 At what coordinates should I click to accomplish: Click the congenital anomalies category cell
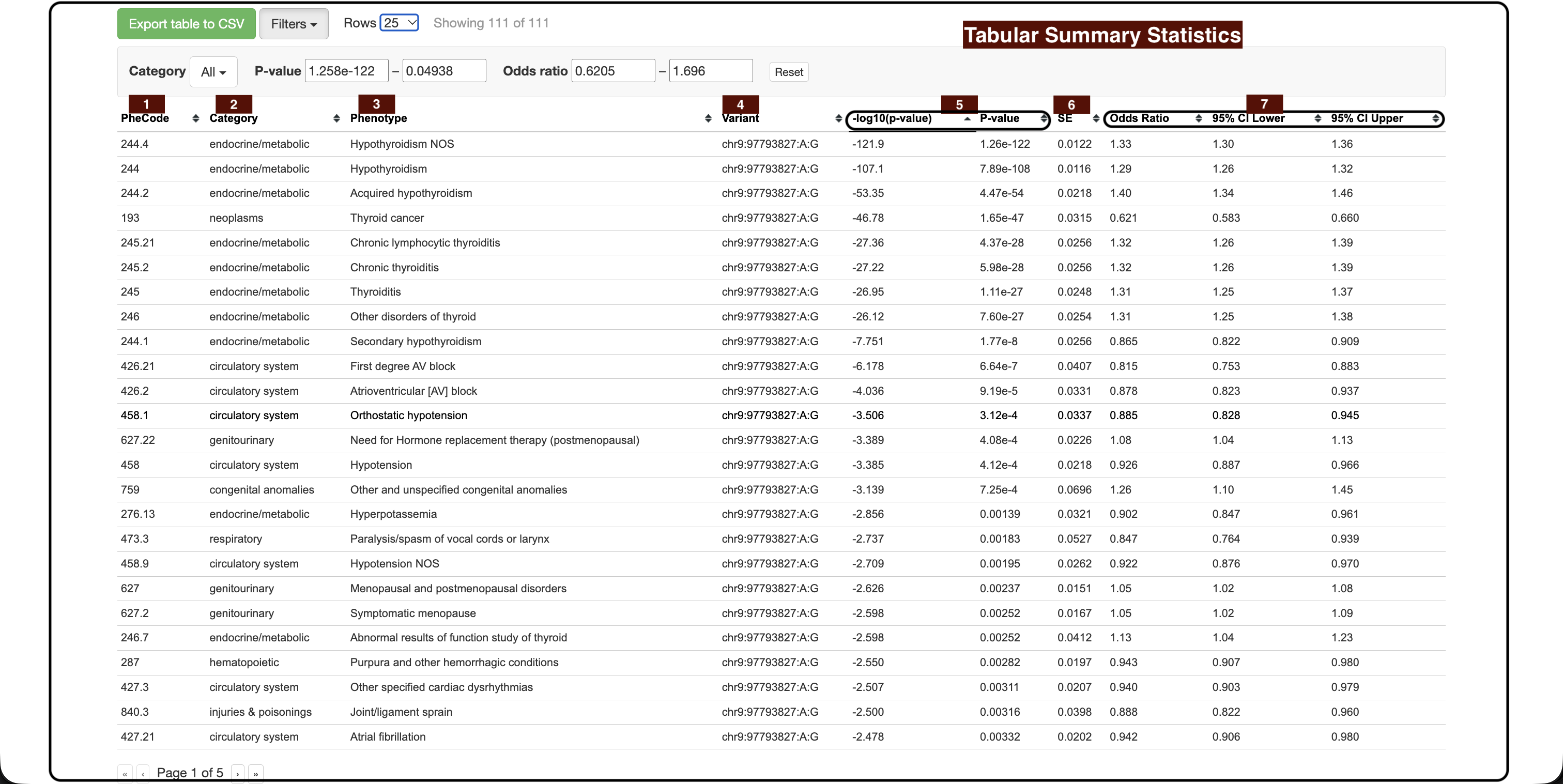(262, 490)
